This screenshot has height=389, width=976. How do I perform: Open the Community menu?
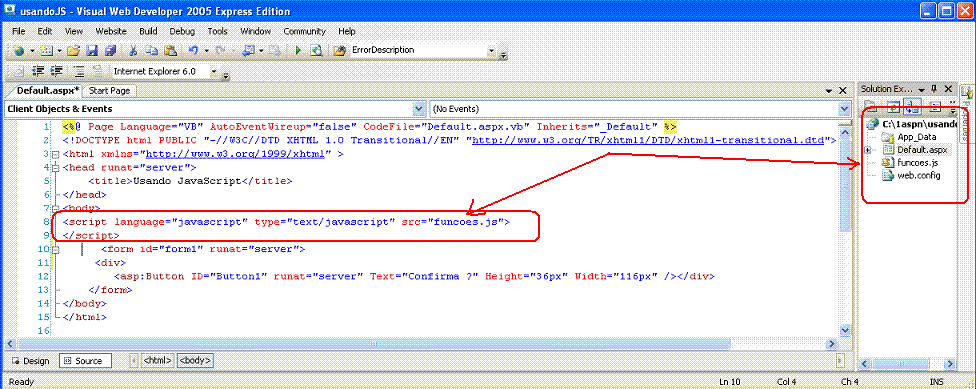coord(304,31)
